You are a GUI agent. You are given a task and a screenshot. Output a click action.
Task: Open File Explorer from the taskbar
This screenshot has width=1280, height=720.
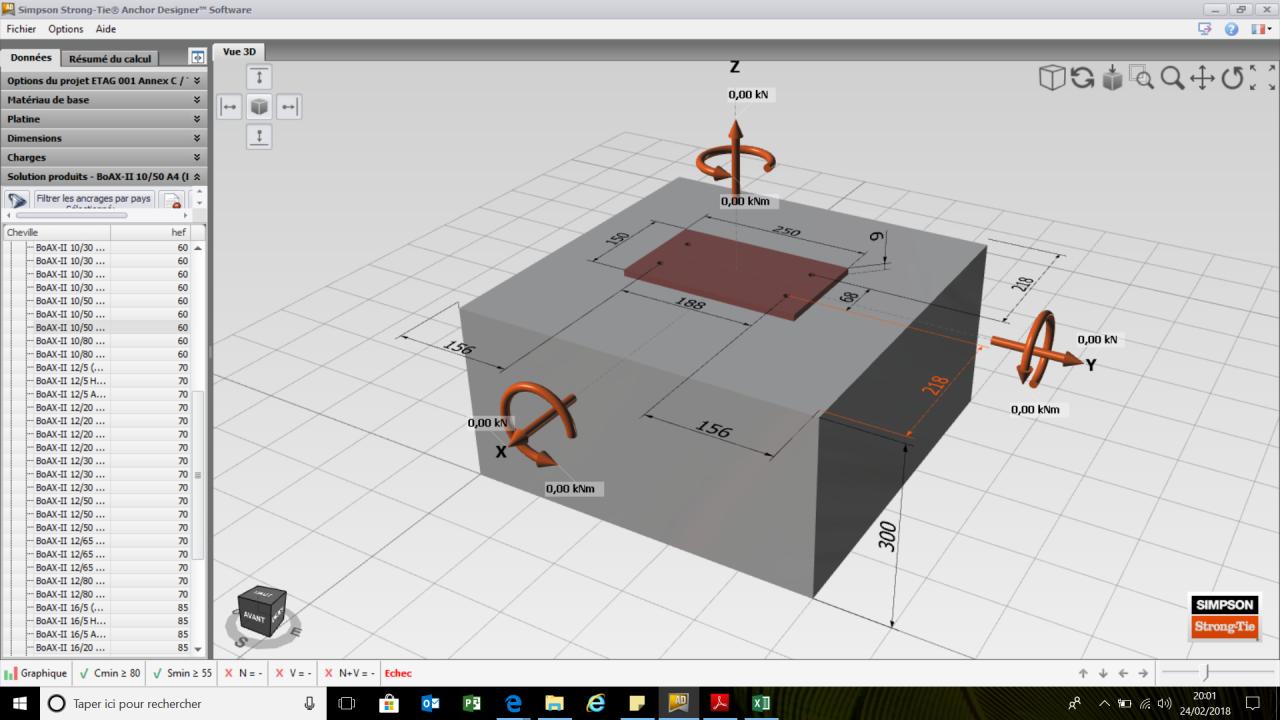pos(554,703)
